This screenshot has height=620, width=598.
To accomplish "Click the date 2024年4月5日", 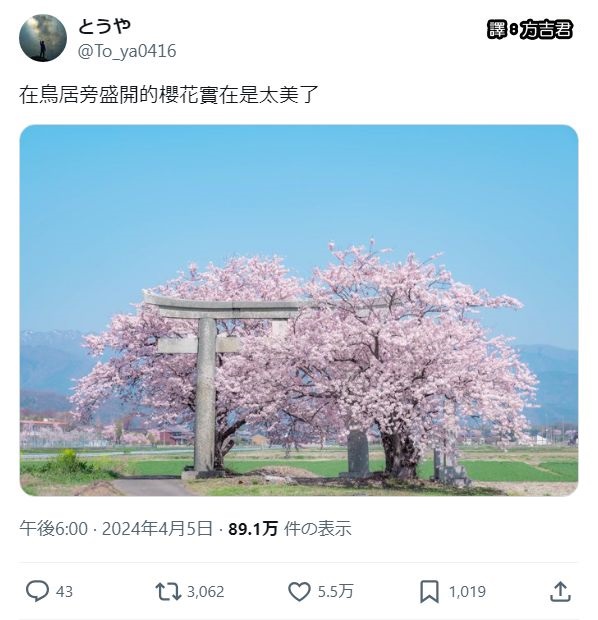I will tap(157, 529).
